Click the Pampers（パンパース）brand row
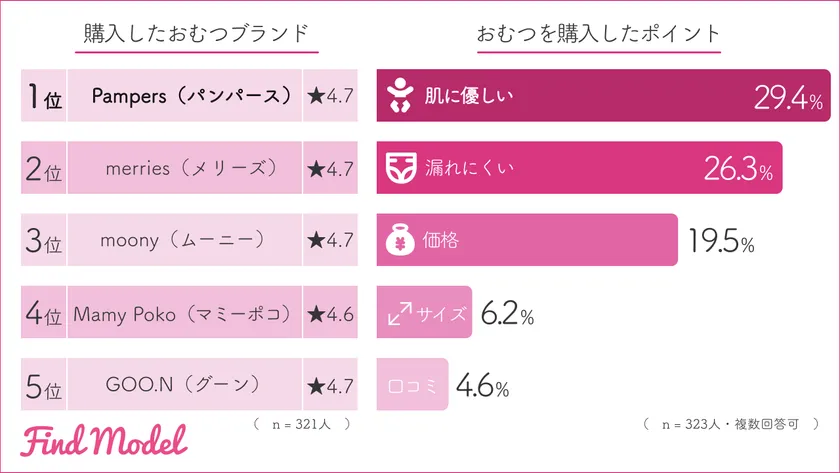The height and width of the screenshot is (473, 840). 183,96
